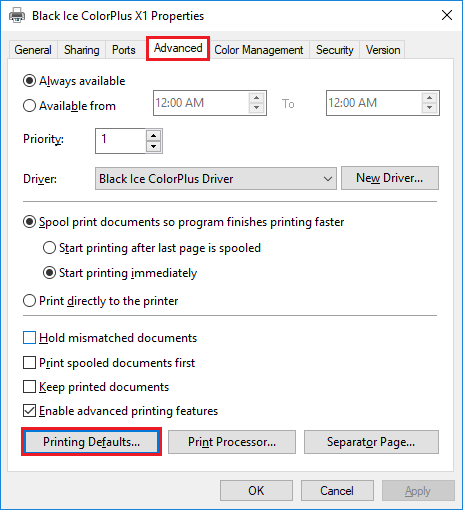The width and height of the screenshot is (463, 510).
Task: Click the New Driver button
Action: (390, 178)
